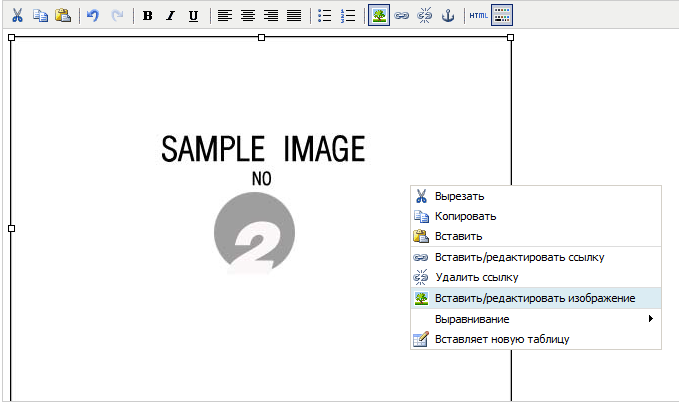
Task: Select Вставить/редактировать изображение menu entry
Action: point(536,298)
